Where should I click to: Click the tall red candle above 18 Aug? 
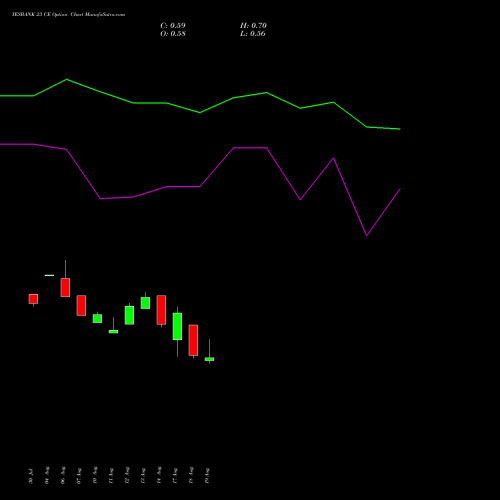193,340
